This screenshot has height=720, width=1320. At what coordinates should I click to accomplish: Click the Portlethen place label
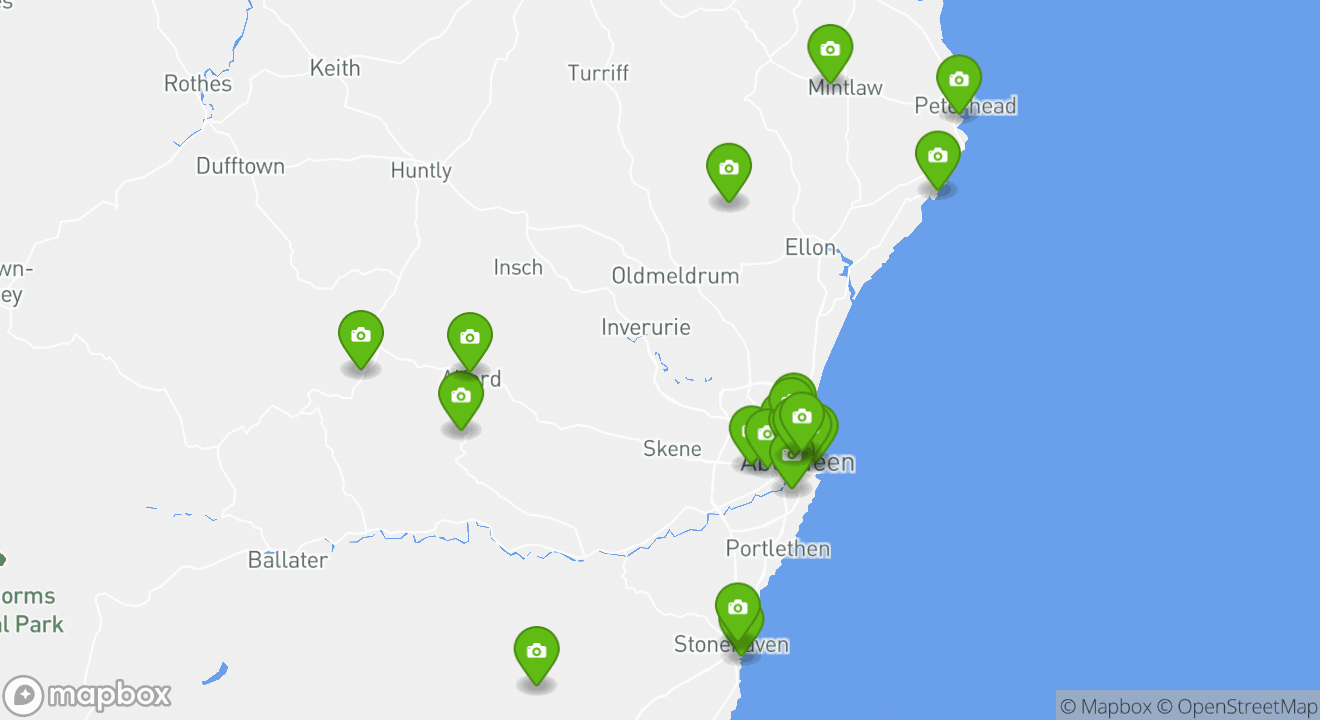(x=778, y=549)
